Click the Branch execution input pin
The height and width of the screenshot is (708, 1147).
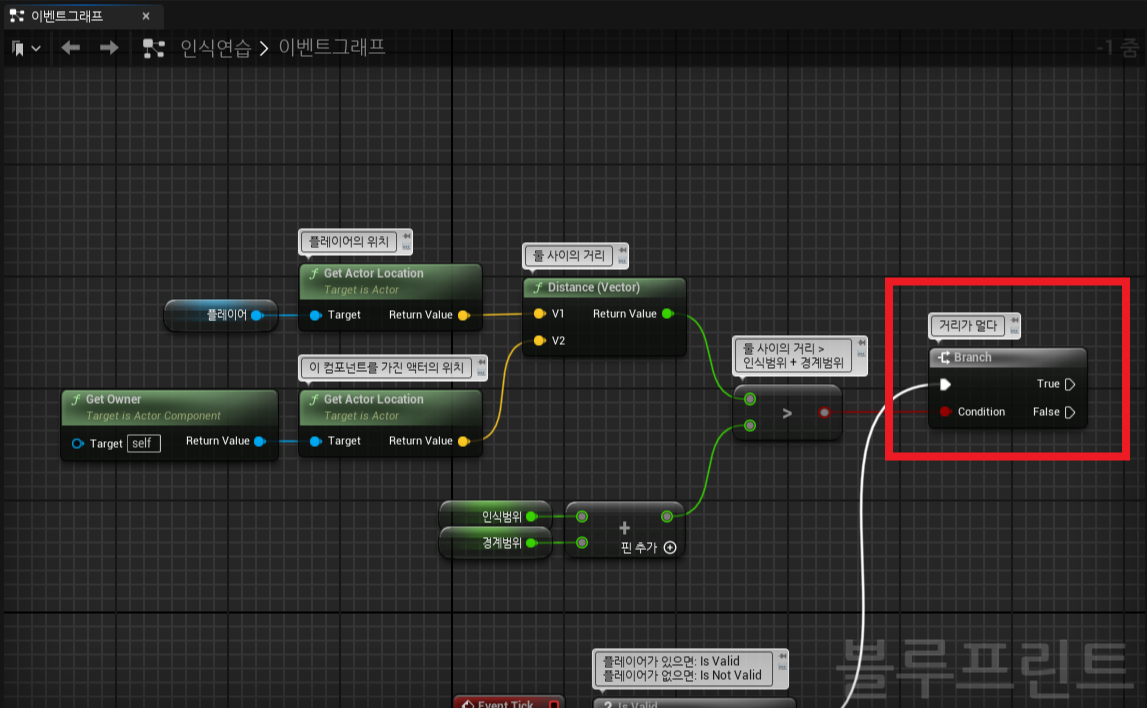[945, 384]
